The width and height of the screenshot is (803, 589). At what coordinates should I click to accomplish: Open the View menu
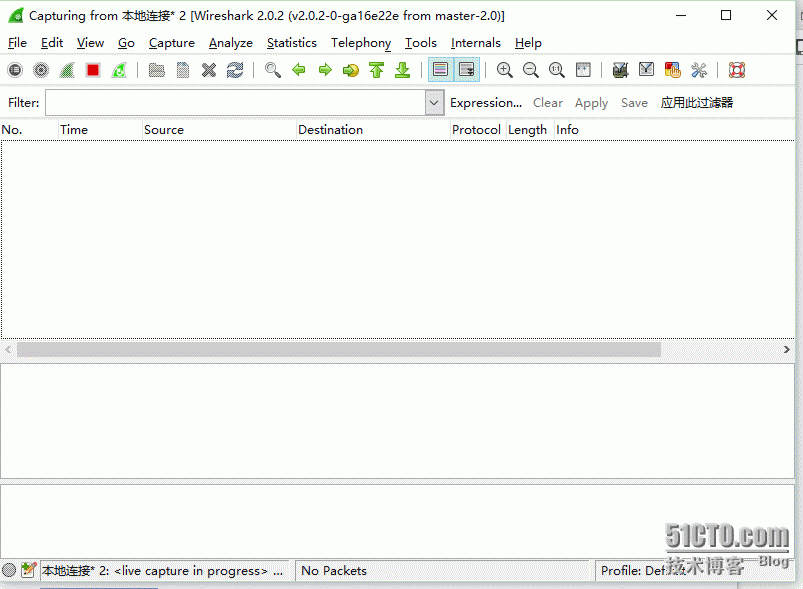coord(90,43)
